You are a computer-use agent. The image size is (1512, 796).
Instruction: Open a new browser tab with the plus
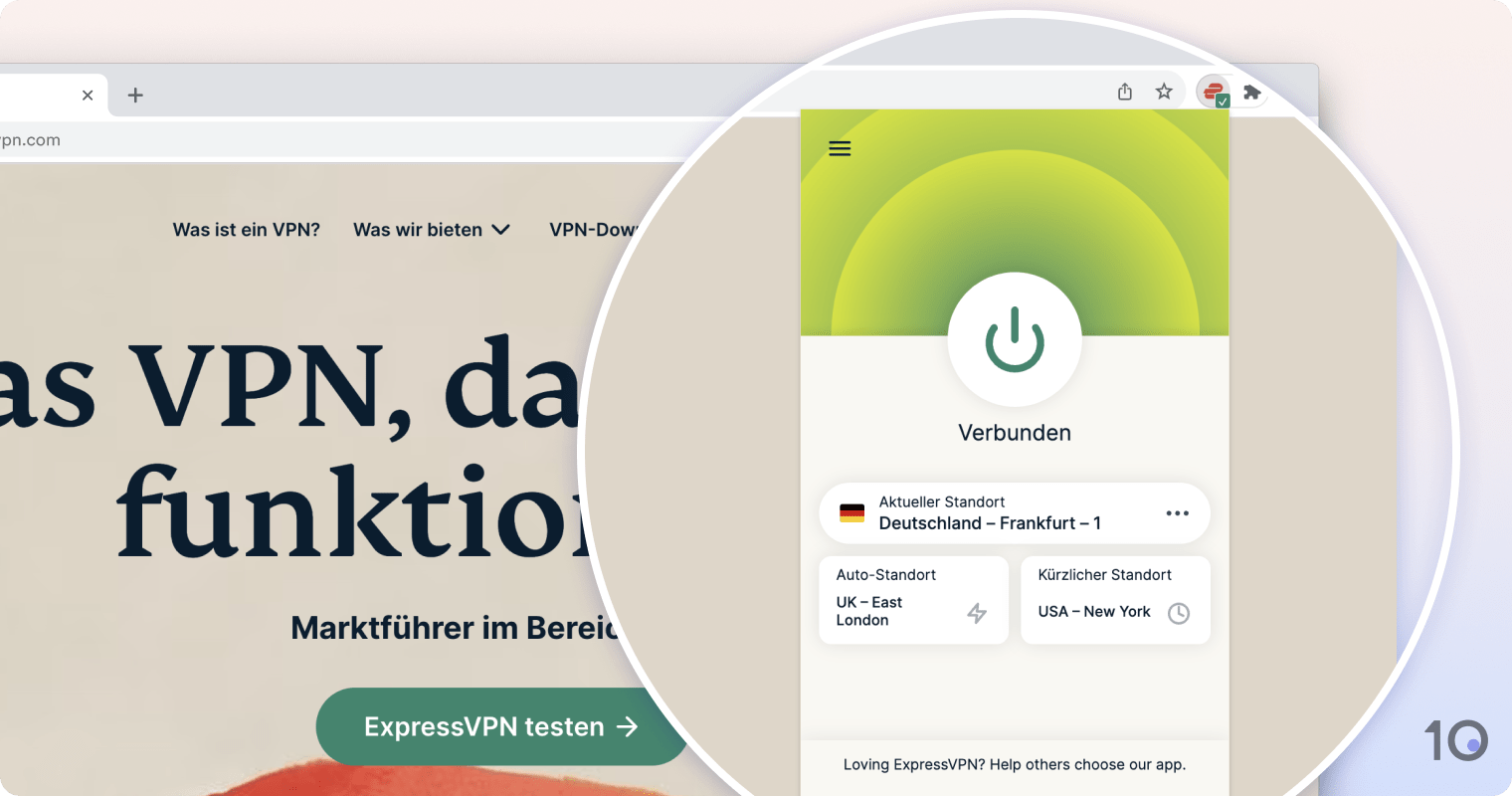(134, 95)
